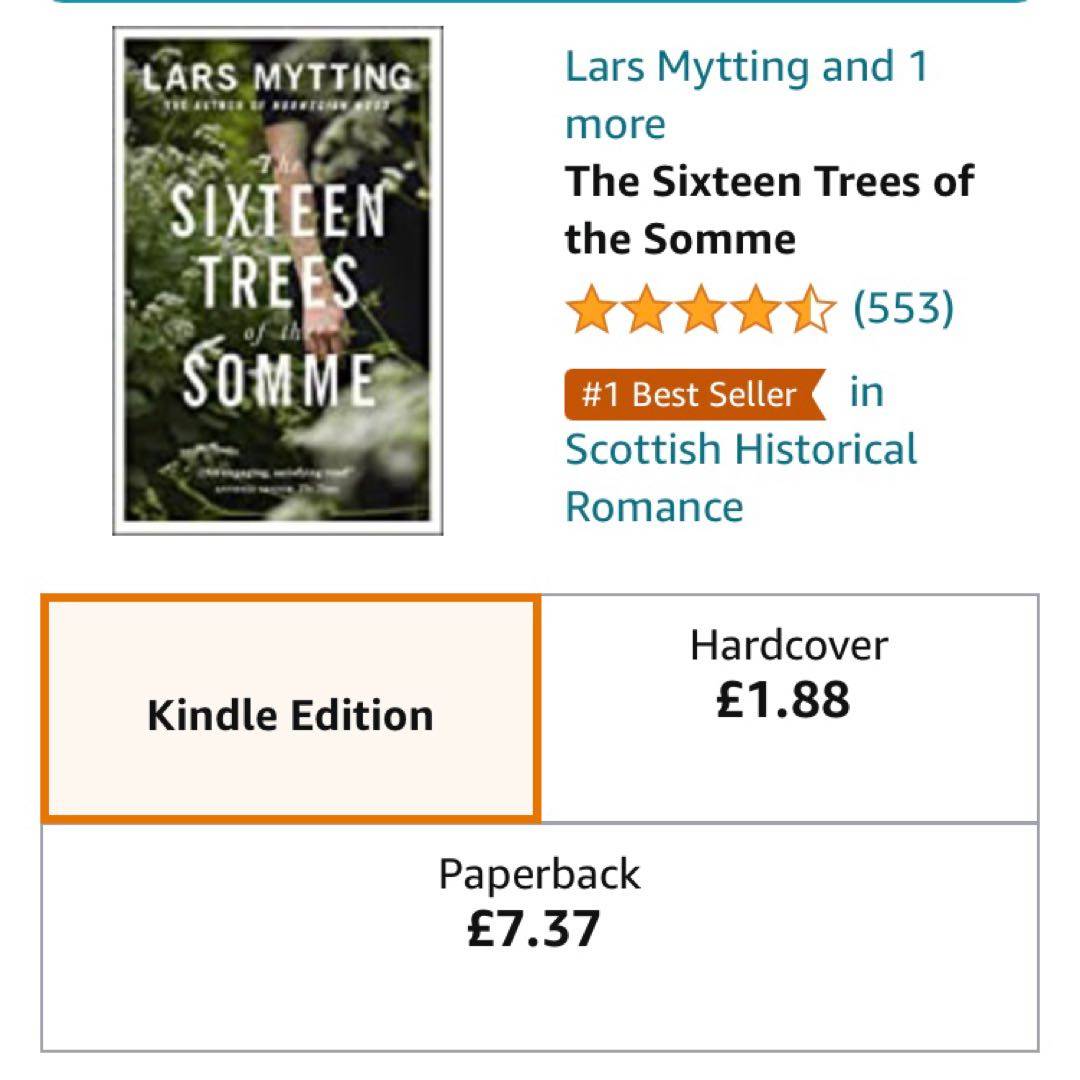Image resolution: width=1080 pixels, height=1080 pixels.
Task: Click the second gold rating star
Action: pyautogui.click(x=645, y=309)
